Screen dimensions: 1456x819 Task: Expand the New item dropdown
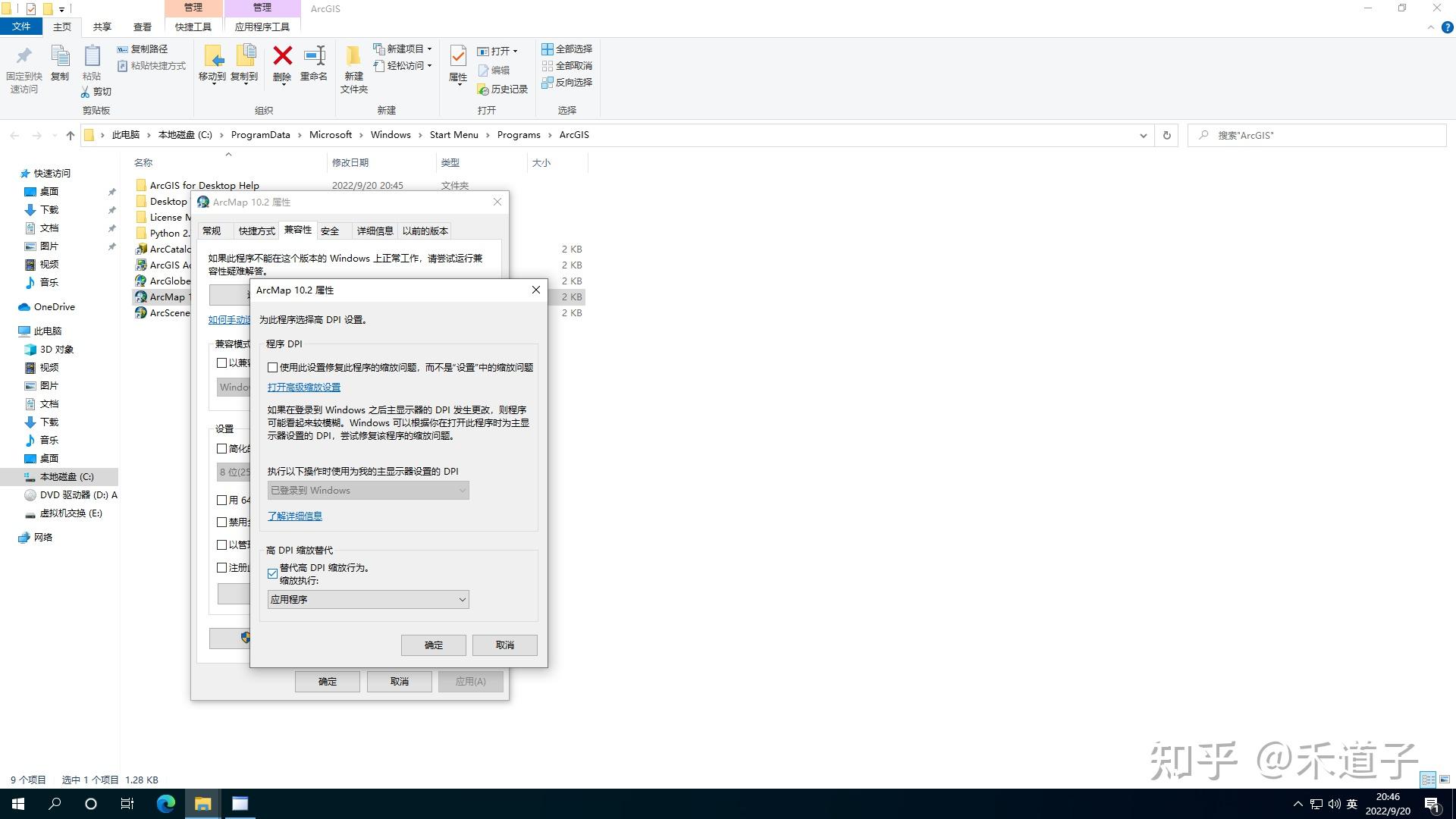pos(429,49)
